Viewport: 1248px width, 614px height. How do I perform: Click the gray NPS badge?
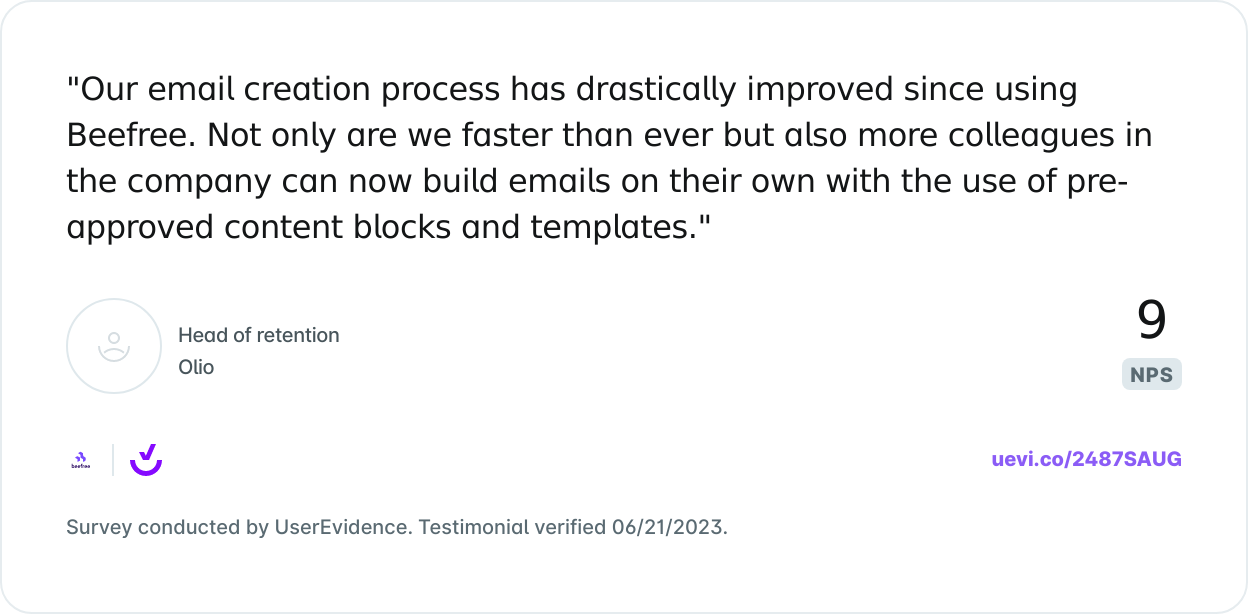click(1151, 375)
